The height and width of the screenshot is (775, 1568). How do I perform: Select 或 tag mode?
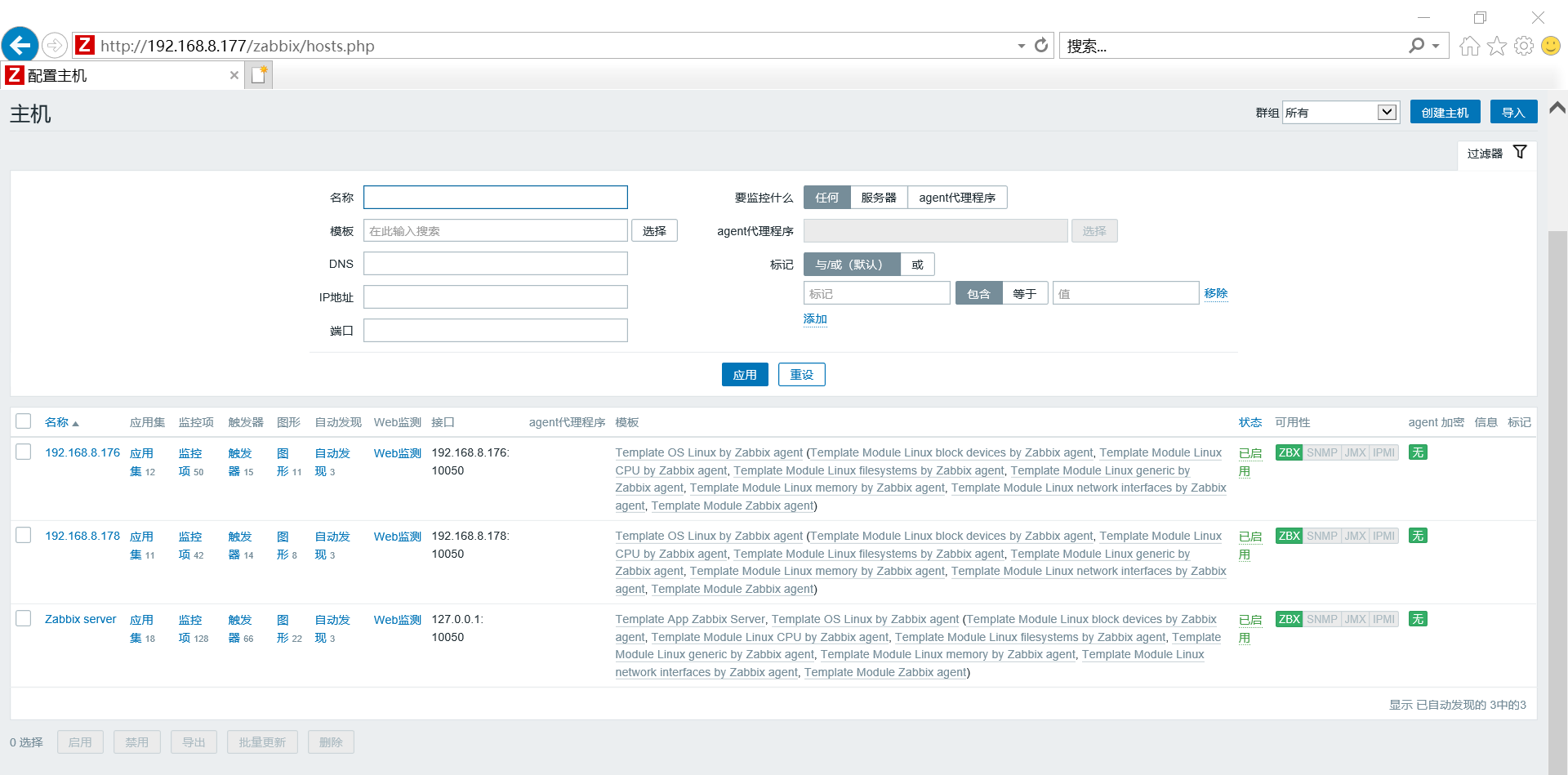[917, 265]
